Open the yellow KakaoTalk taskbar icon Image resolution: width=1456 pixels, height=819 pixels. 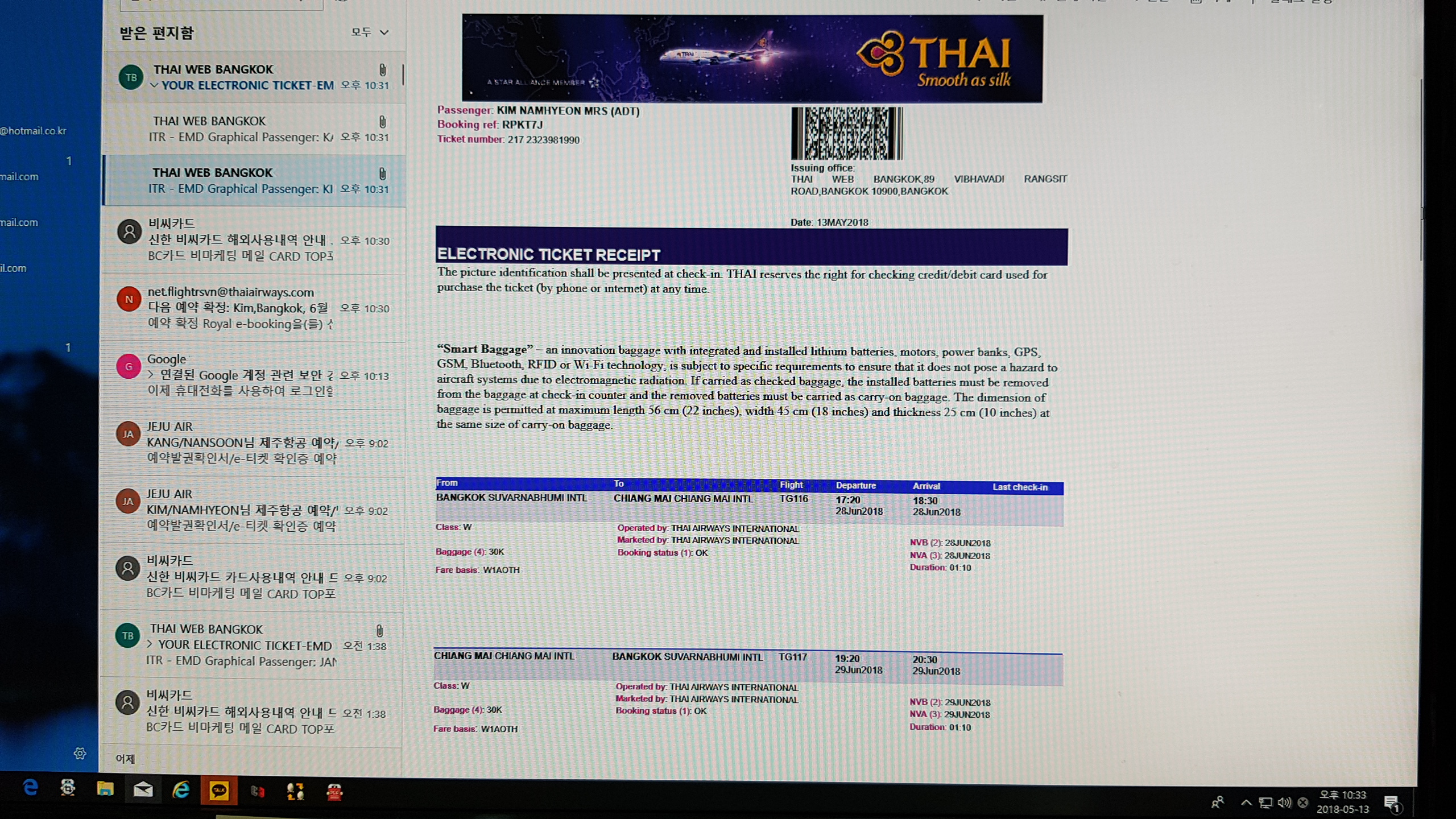click(x=219, y=791)
